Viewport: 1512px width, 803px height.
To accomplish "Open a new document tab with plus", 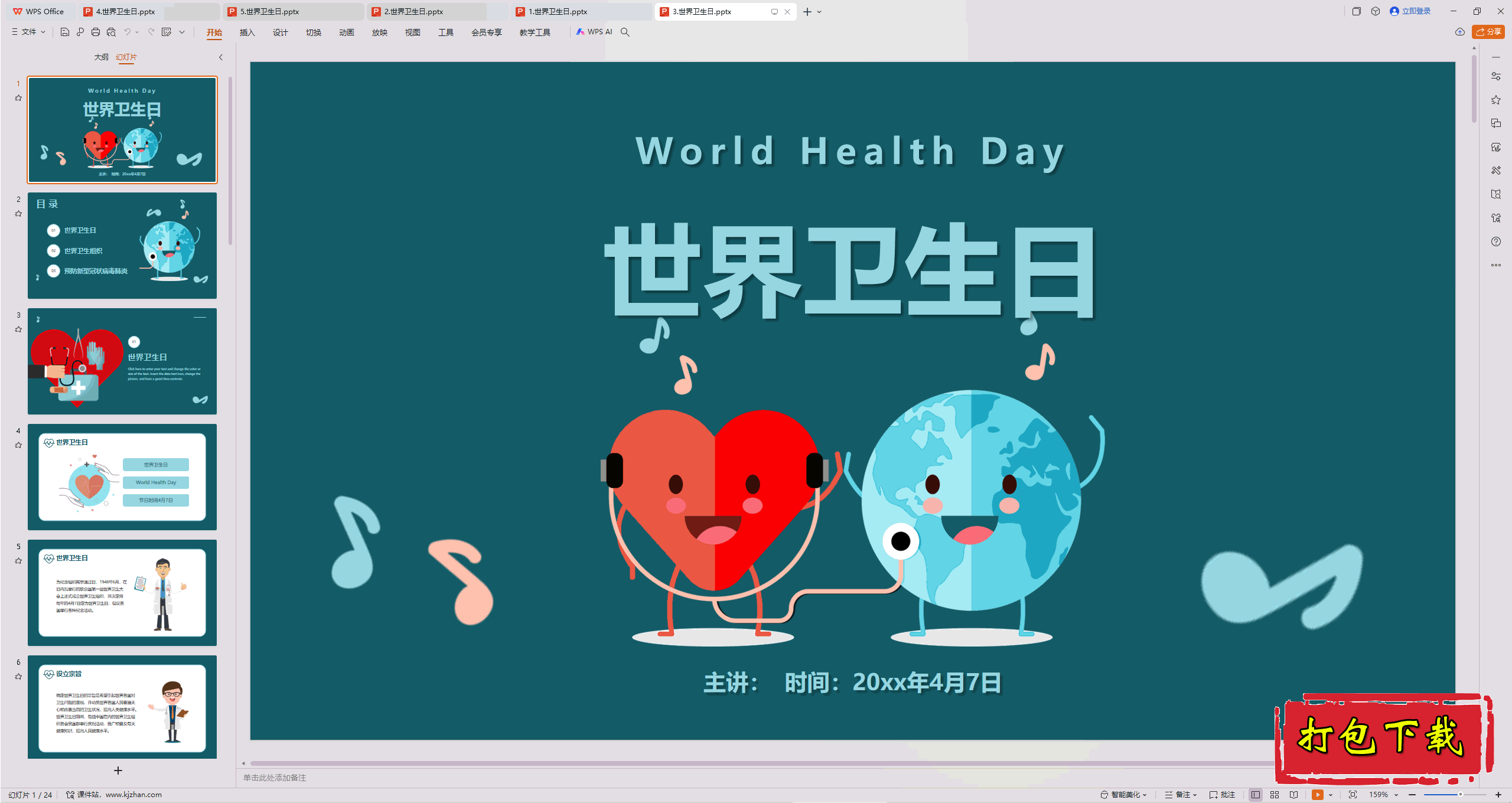I will coord(807,11).
